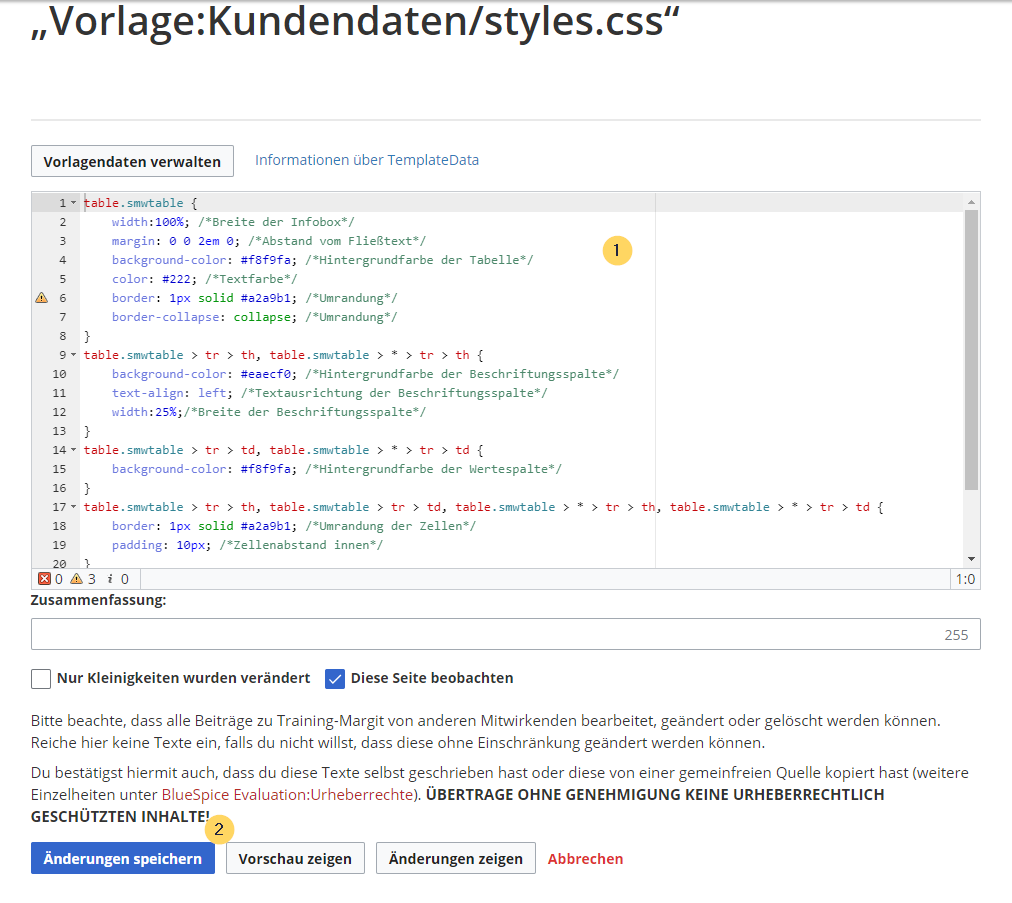Collapse the code block at line 9

coord(73,355)
